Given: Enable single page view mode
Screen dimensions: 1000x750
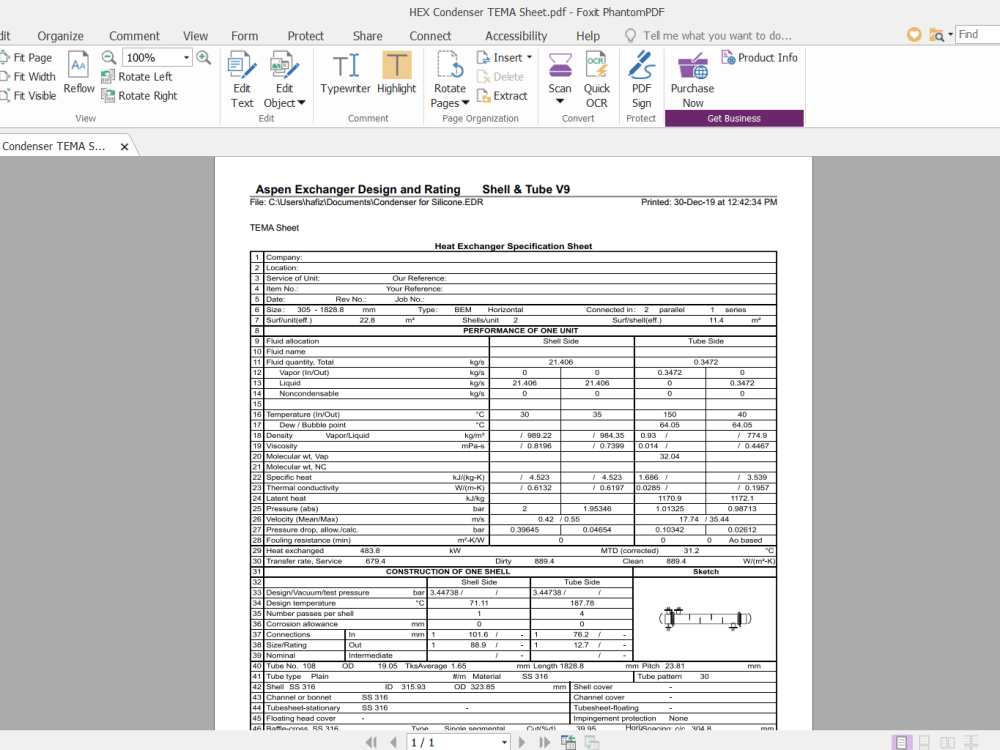Looking at the screenshot, I should (x=901, y=742).
